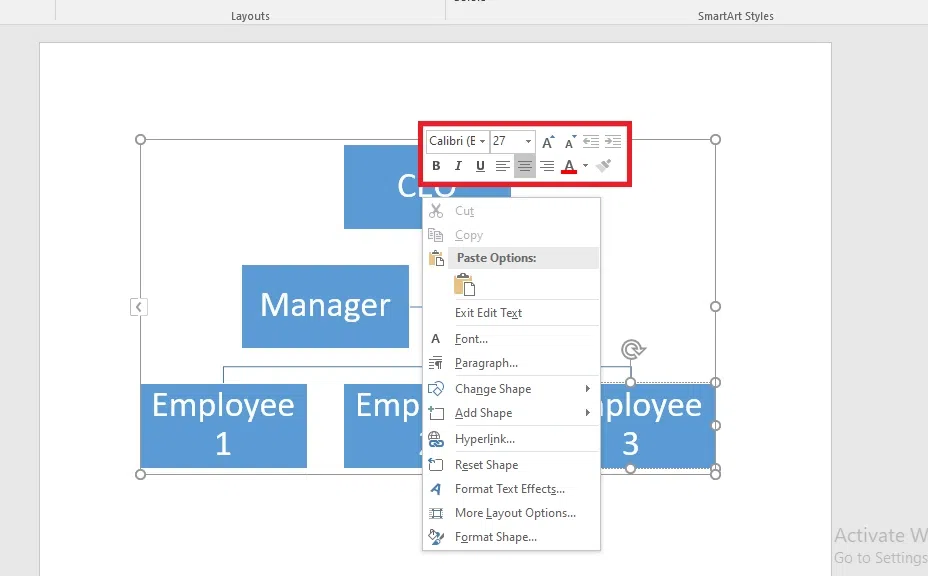
Task: Select the Employee 1 box
Action: coord(223,426)
